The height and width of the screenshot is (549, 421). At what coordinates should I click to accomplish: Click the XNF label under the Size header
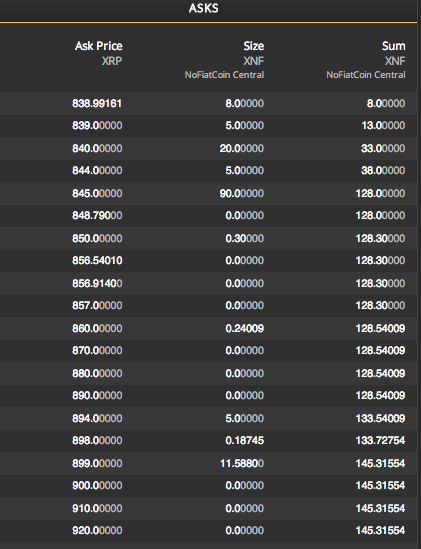[254, 61]
